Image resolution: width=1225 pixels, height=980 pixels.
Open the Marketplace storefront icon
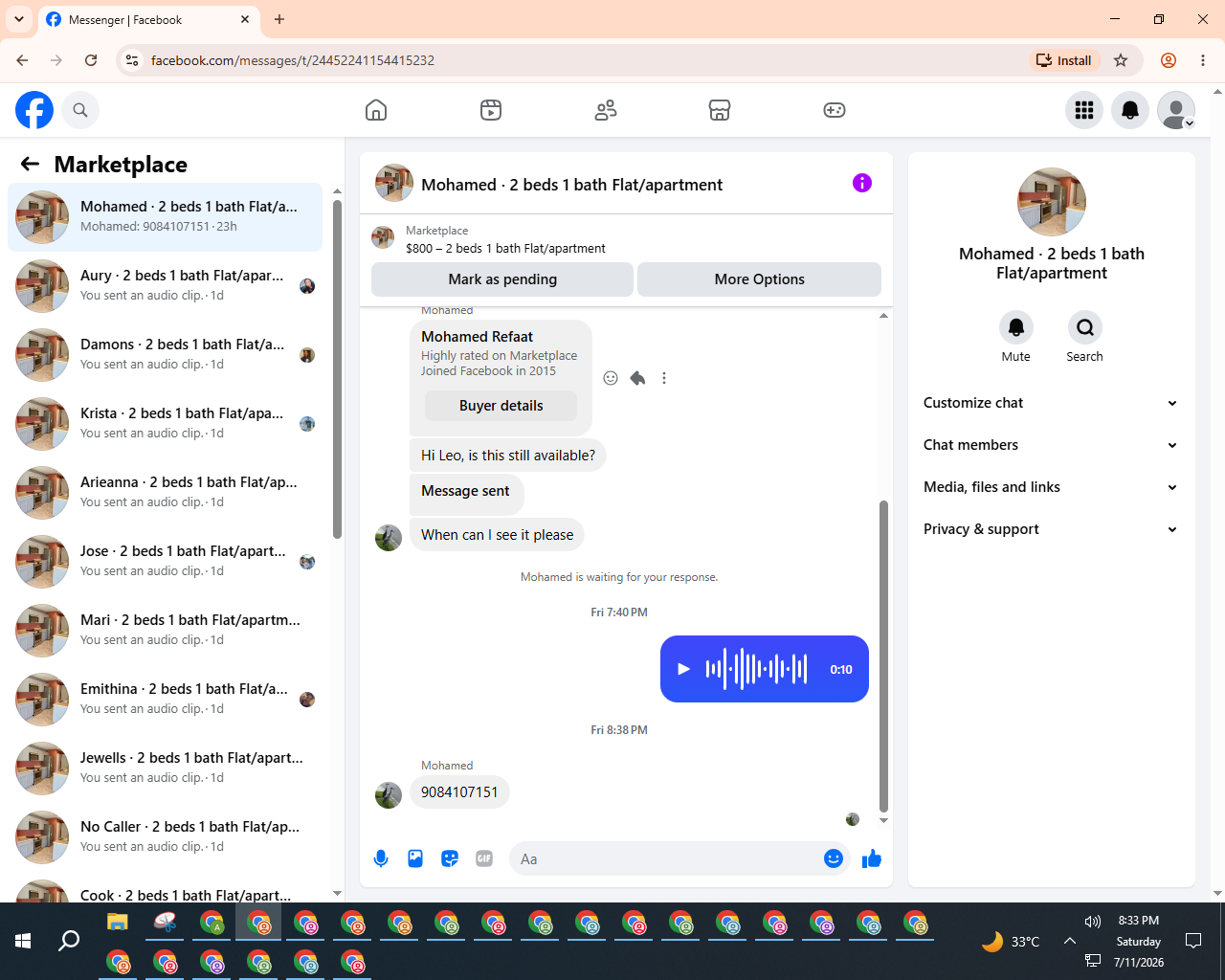(x=720, y=110)
